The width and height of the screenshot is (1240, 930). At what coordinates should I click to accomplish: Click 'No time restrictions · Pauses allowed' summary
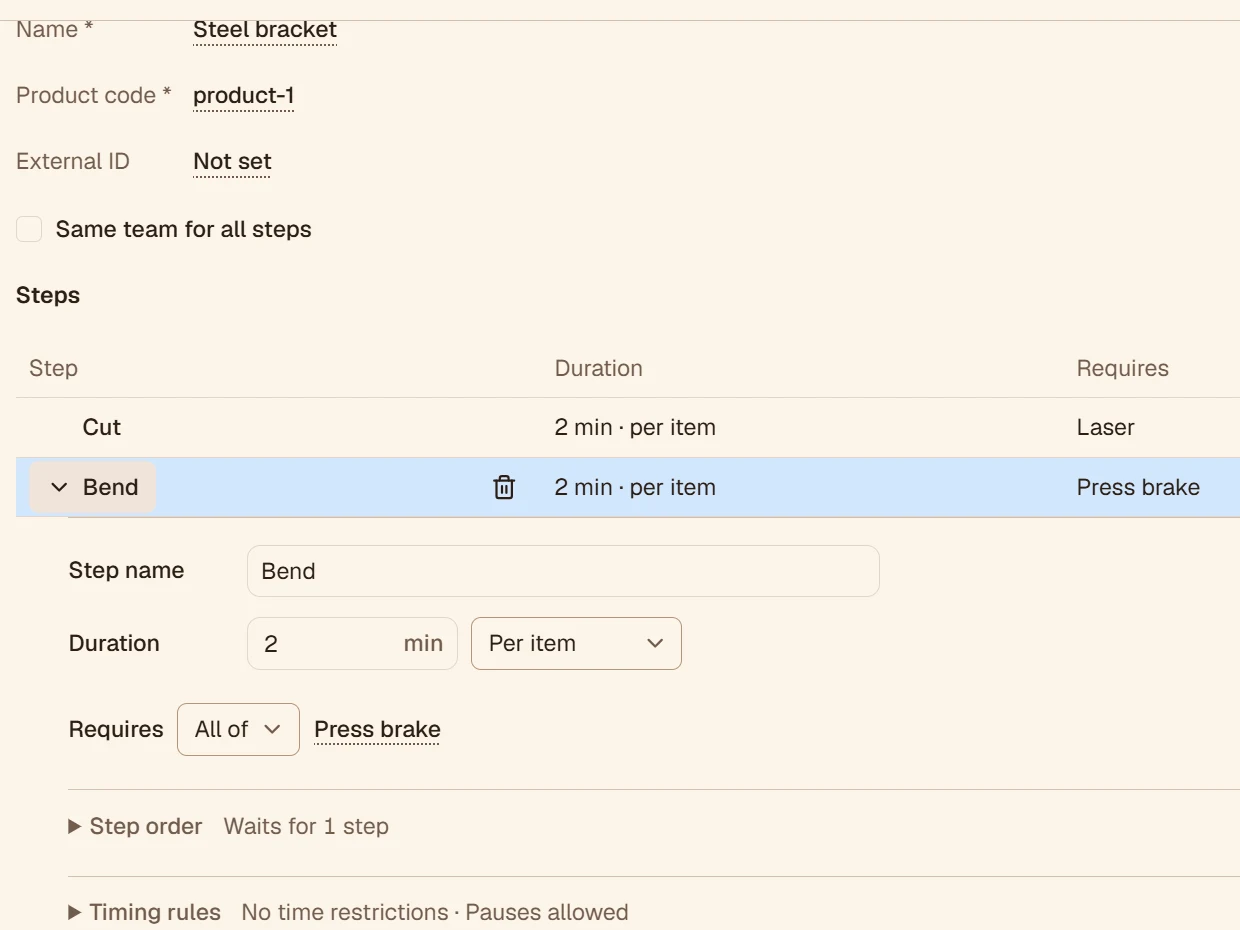pyautogui.click(x=435, y=913)
